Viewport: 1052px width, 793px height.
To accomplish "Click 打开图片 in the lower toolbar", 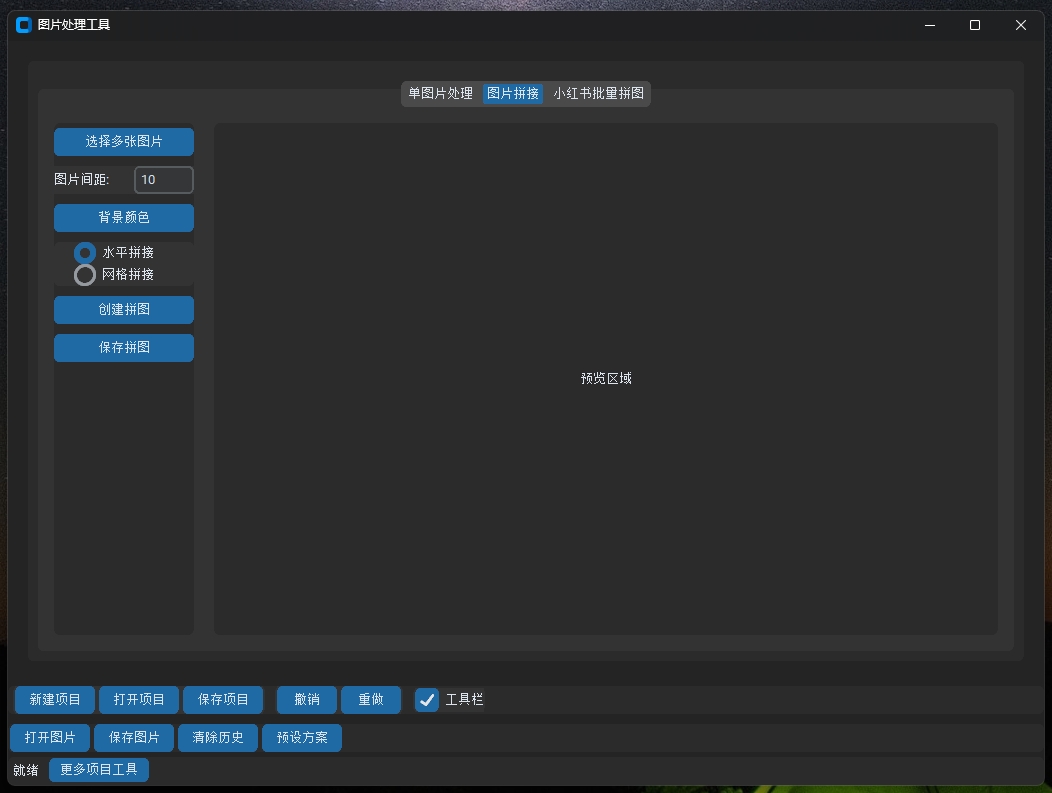I will click(x=50, y=738).
